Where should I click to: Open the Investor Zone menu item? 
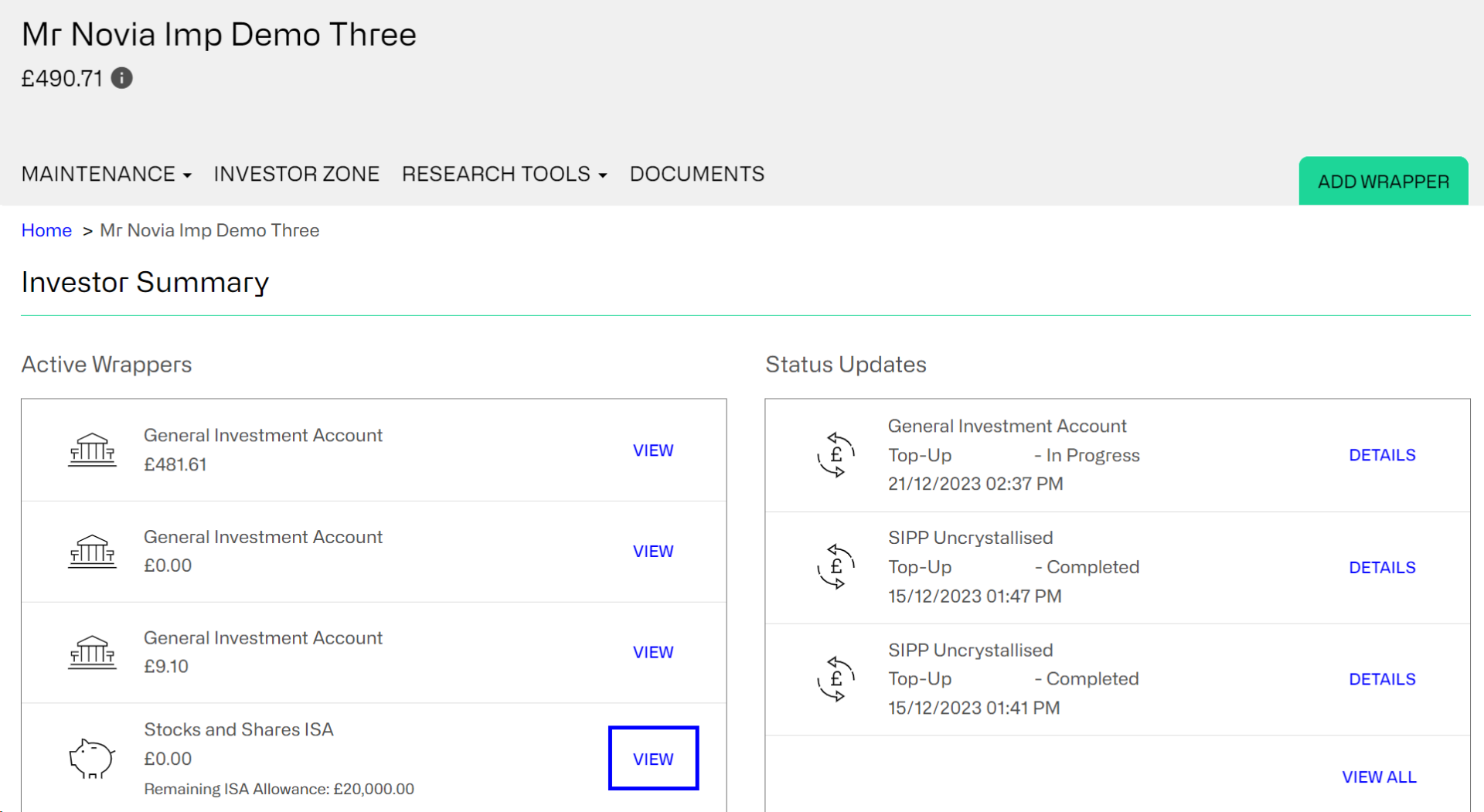point(296,175)
